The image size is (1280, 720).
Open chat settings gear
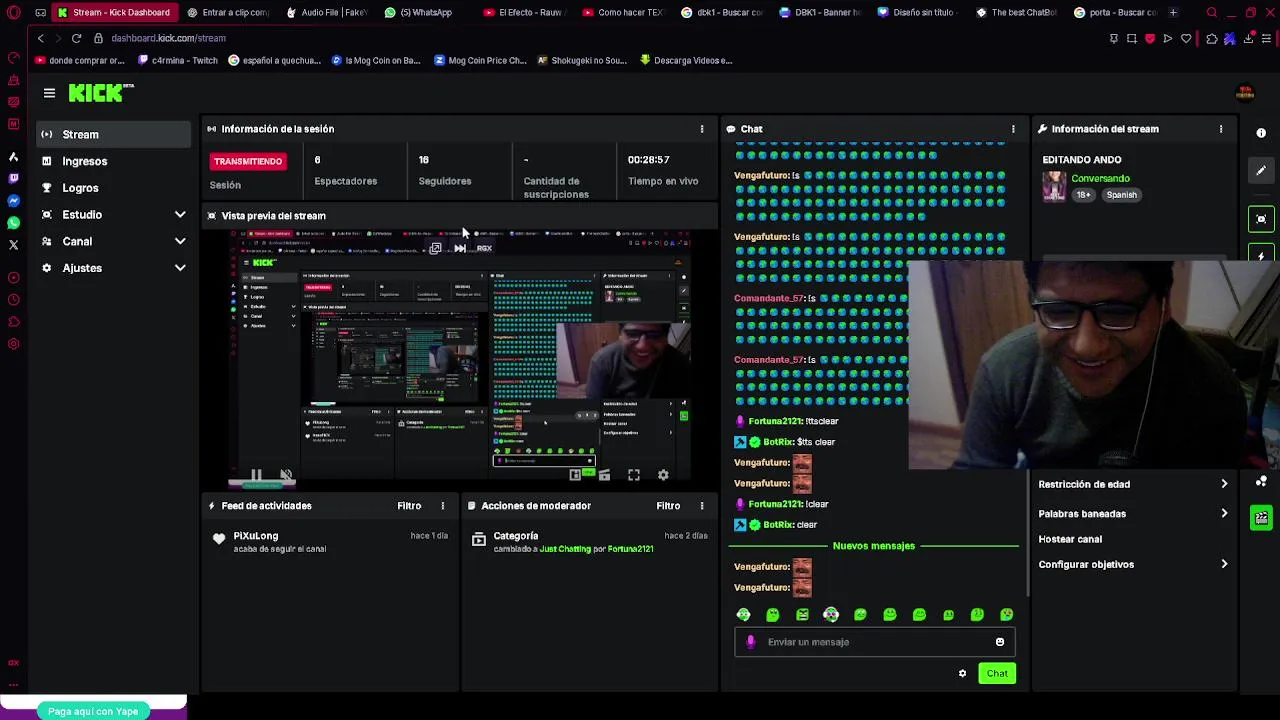coord(962,673)
